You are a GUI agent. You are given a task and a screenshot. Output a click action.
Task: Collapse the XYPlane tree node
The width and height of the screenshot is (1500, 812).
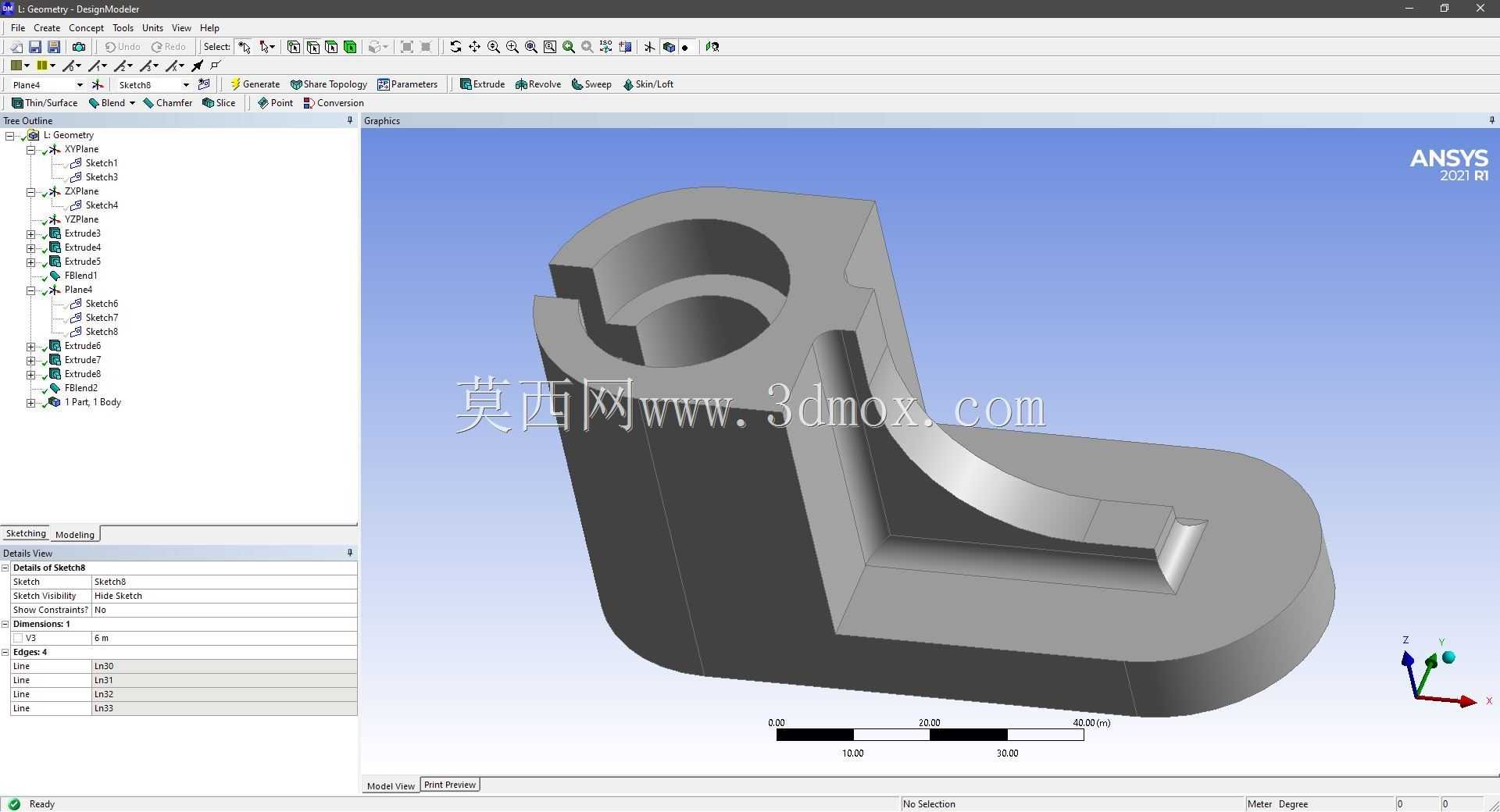click(x=30, y=149)
